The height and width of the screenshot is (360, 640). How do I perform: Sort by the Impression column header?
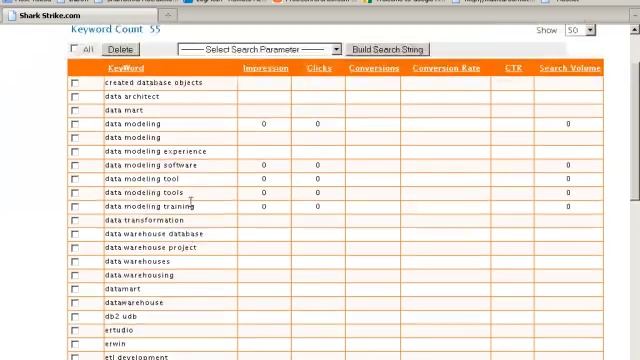[266, 68]
